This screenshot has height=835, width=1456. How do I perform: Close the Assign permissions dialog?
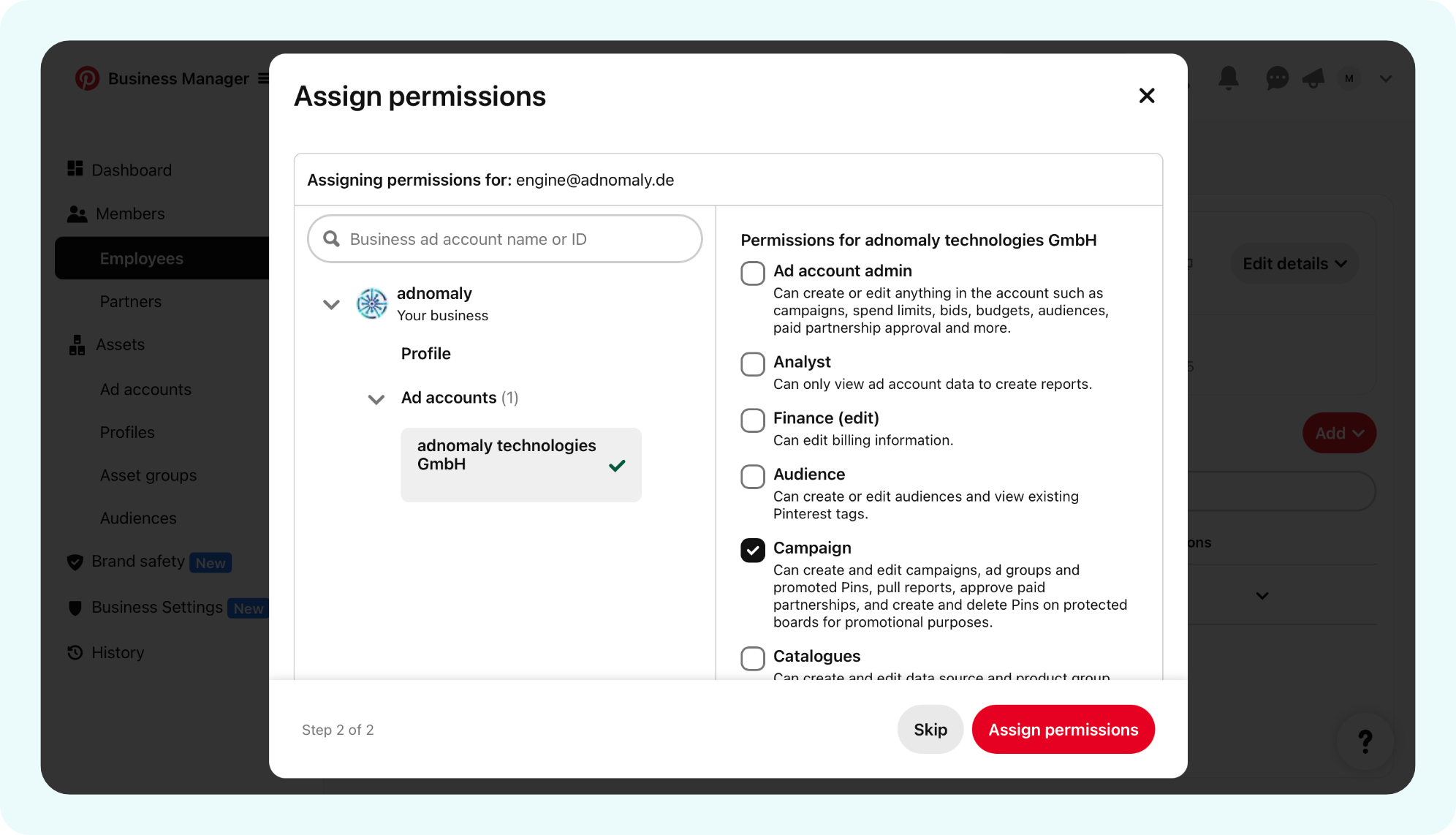pos(1146,96)
